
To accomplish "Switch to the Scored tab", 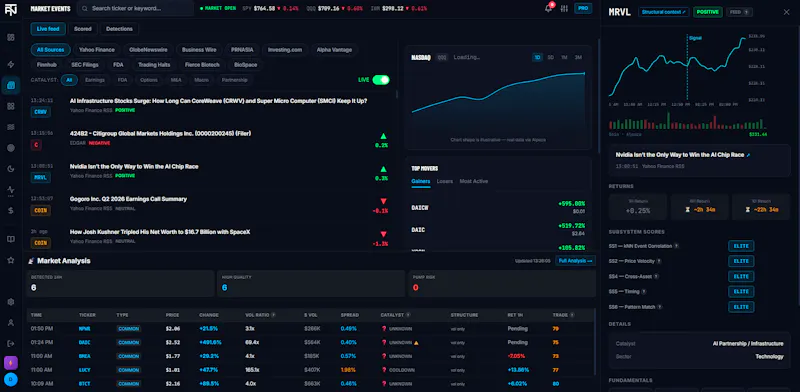I will [83, 29].
